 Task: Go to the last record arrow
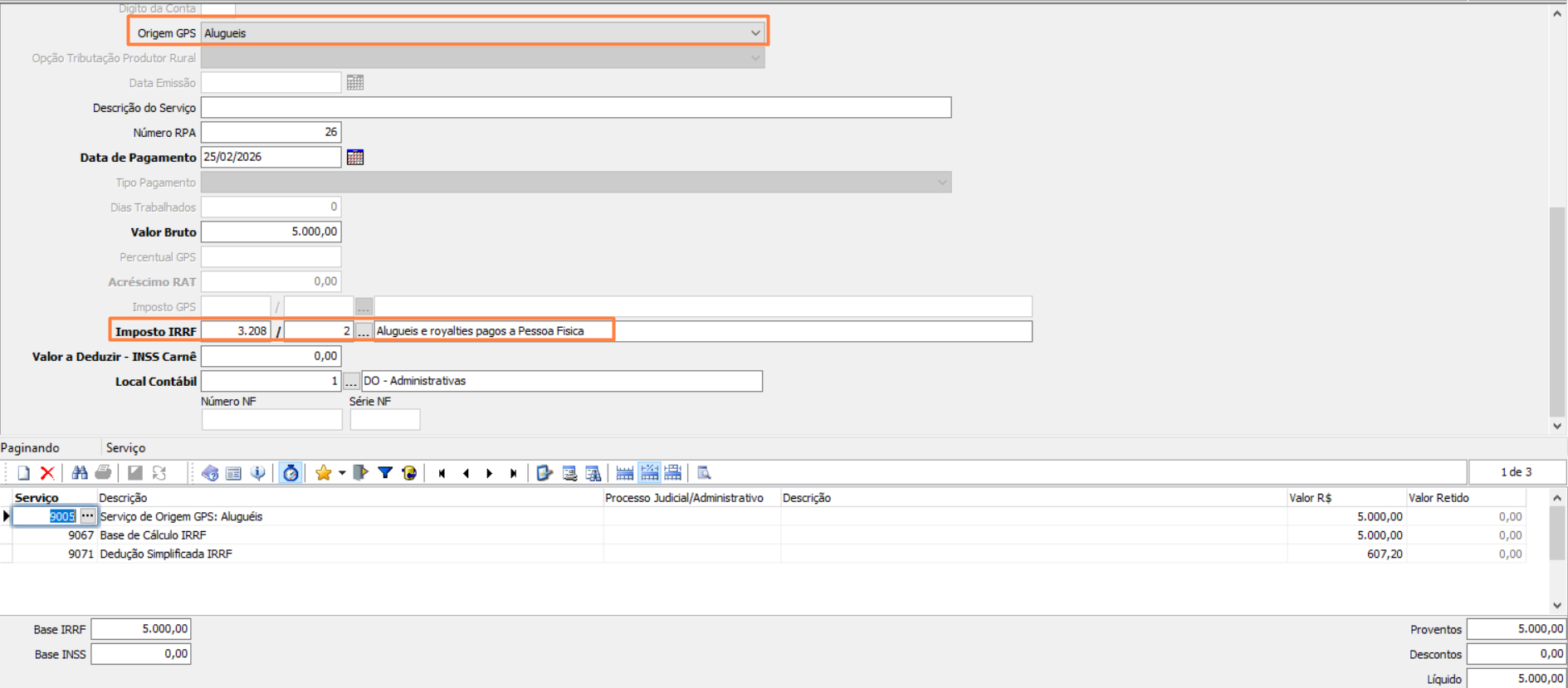(514, 473)
